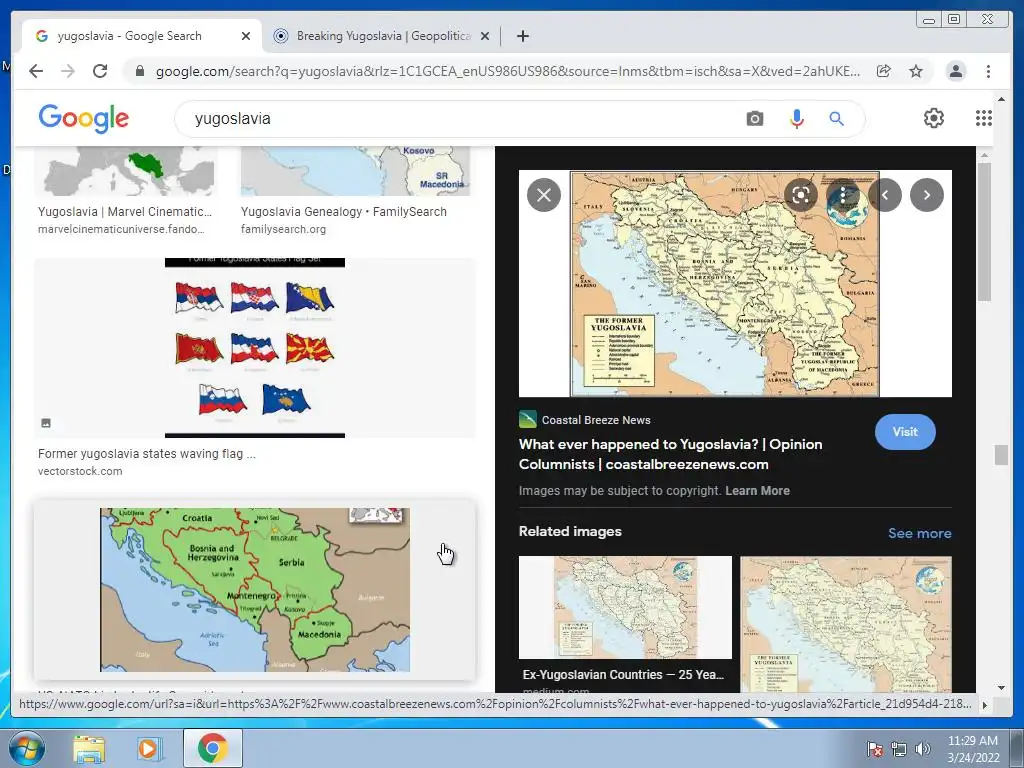The height and width of the screenshot is (768, 1024).
Task: Open the large Former Yugoslavia map preview
Action: pos(725,283)
